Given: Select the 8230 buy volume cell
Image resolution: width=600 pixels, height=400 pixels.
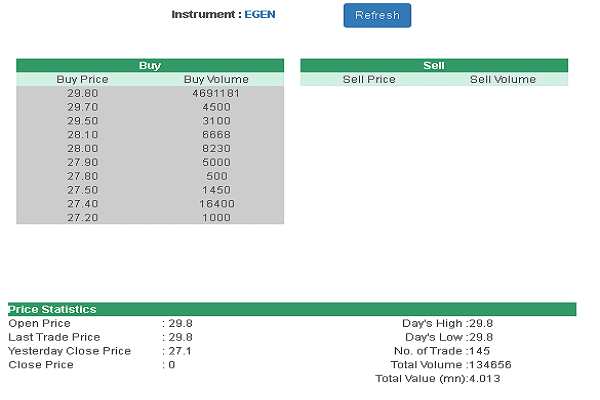Looking at the screenshot, I should [x=216, y=148].
